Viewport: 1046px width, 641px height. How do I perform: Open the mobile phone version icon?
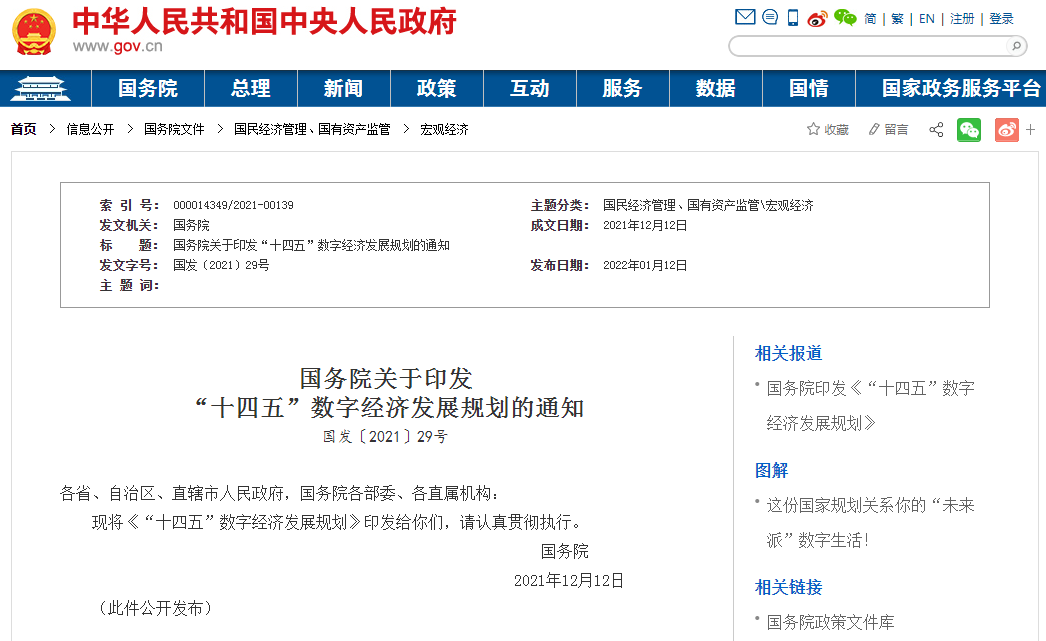(793, 17)
